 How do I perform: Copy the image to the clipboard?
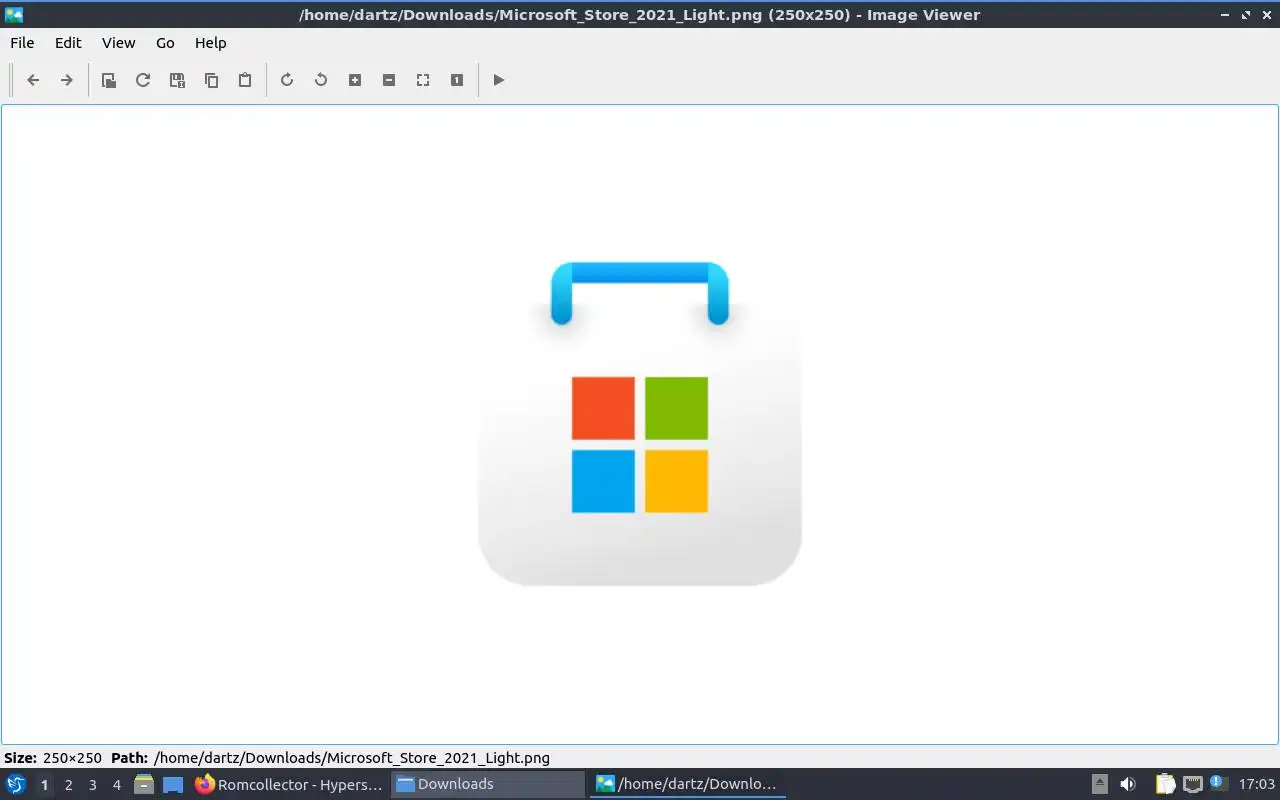tap(211, 80)
